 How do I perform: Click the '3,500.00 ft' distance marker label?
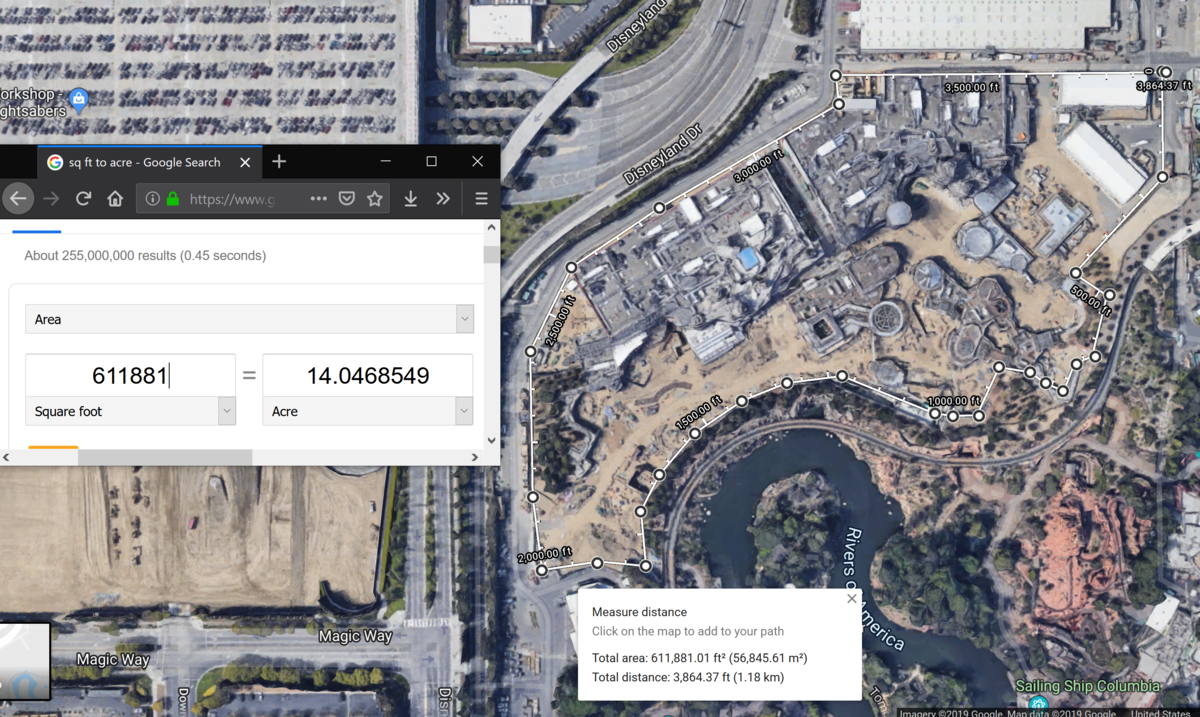972,88
